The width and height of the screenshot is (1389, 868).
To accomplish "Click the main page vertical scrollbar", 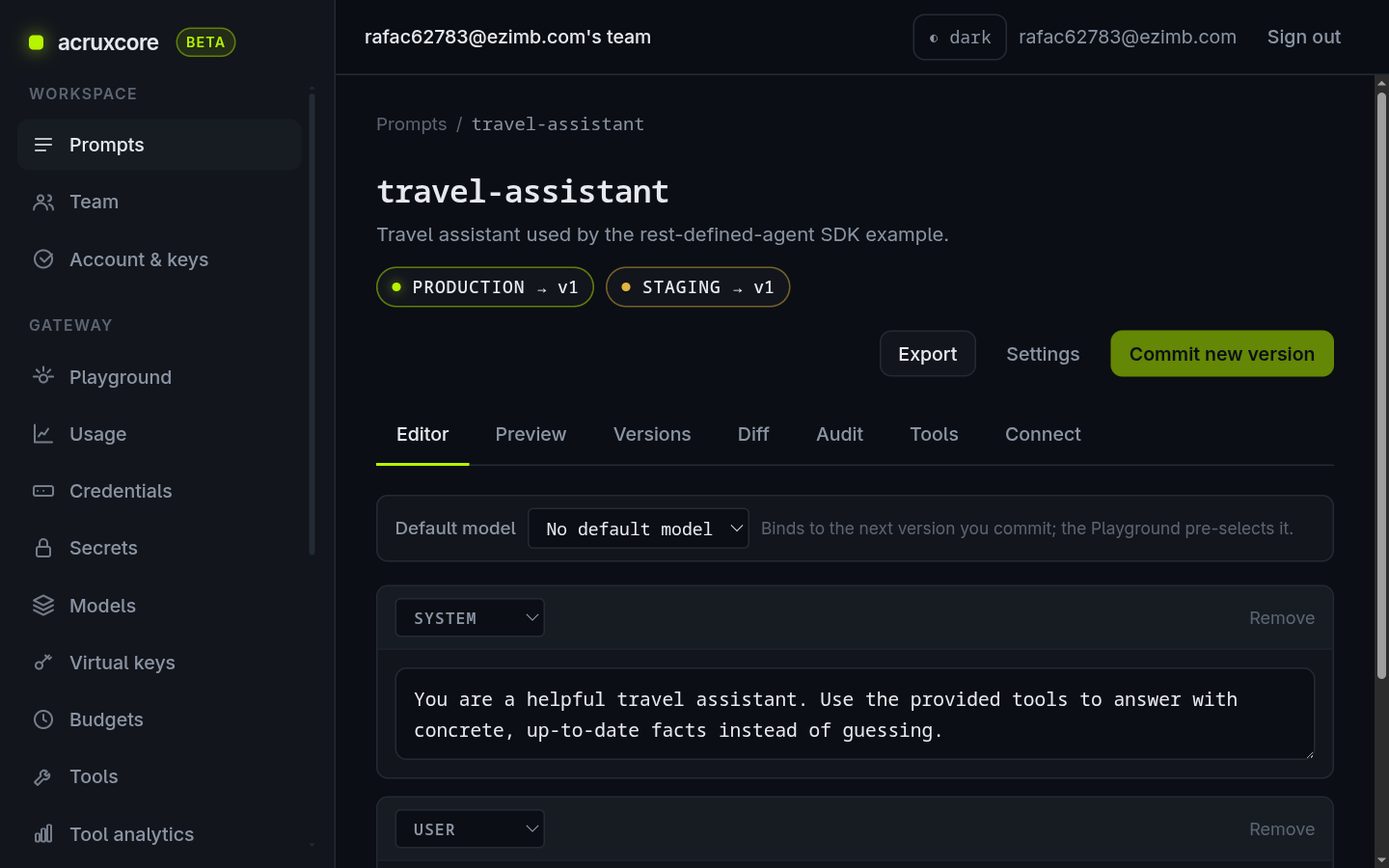I will click(x=1381, y=386).
